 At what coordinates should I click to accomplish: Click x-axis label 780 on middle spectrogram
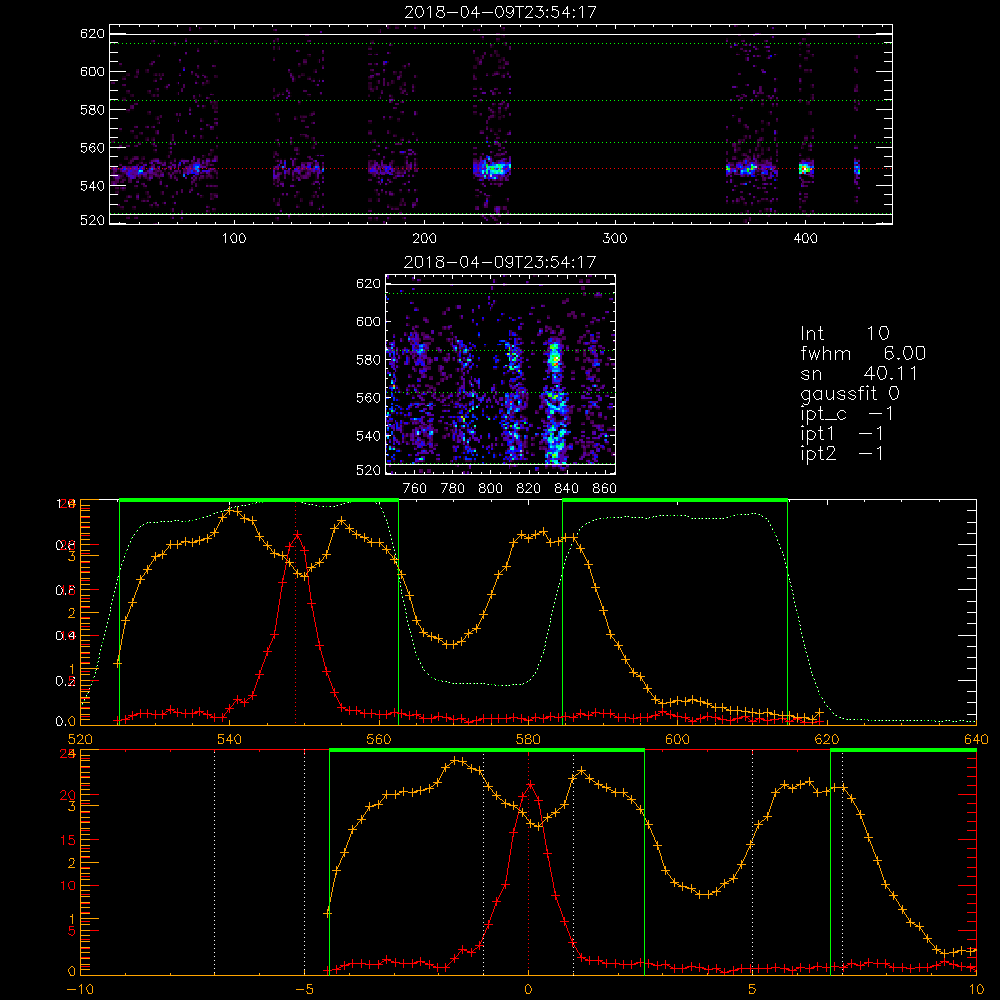pyautogui.click(x=453, y=489)
